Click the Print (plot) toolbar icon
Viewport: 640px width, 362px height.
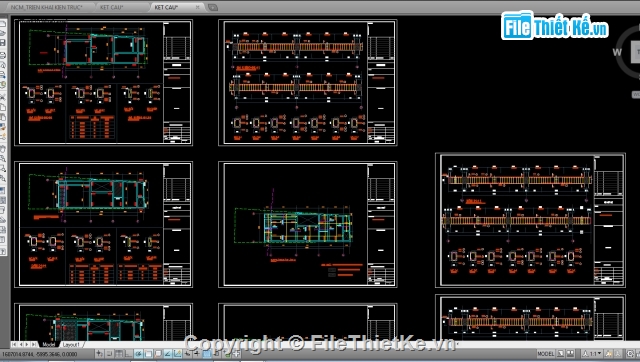(x=2, y=54)
